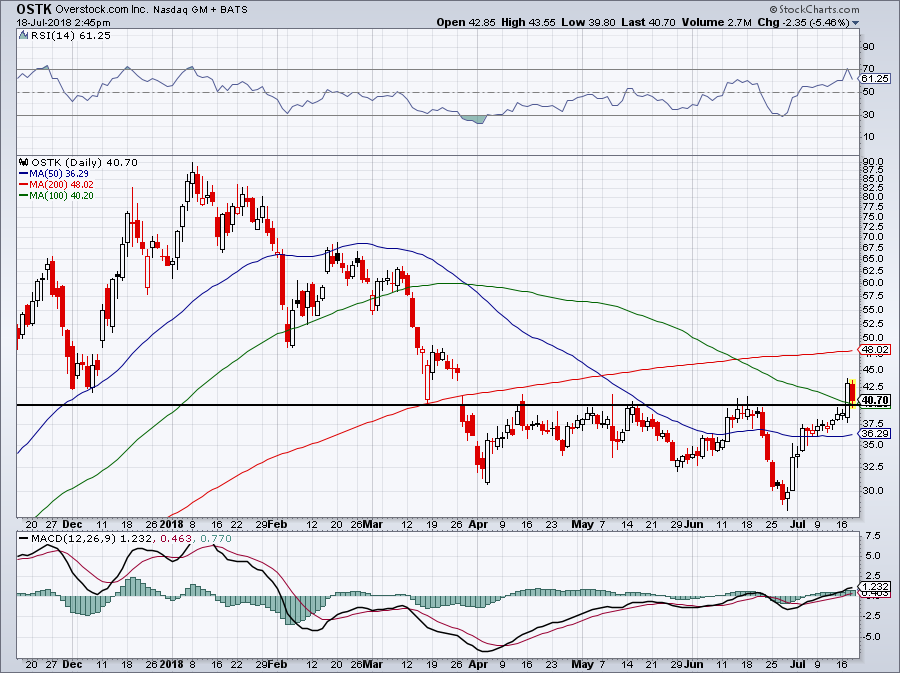Click the 72.5 price axis label
The width and height of the screenshot is (900, 673).
pyautogui.click(x=872, y=227)
